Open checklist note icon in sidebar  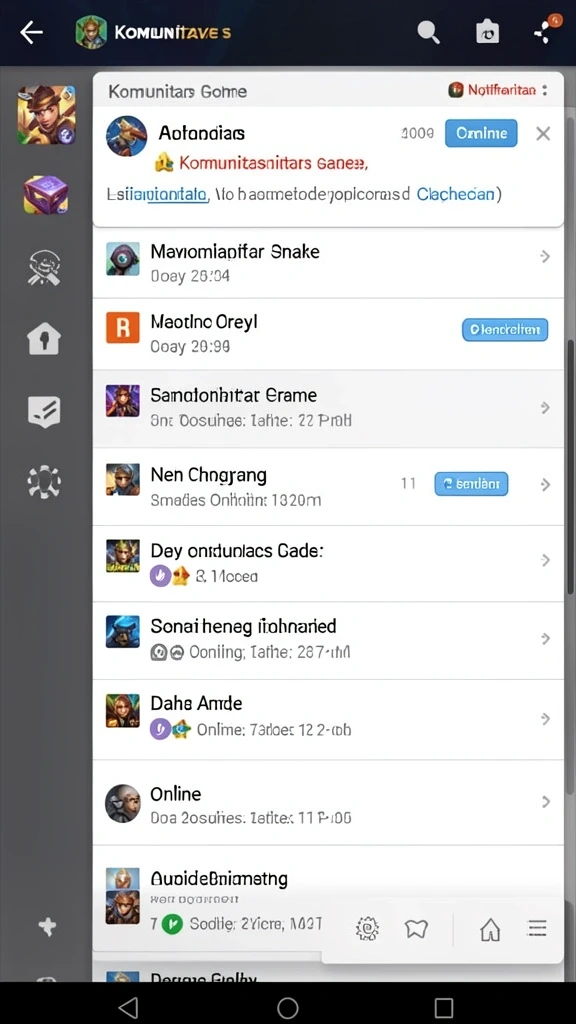click(44, 411)
